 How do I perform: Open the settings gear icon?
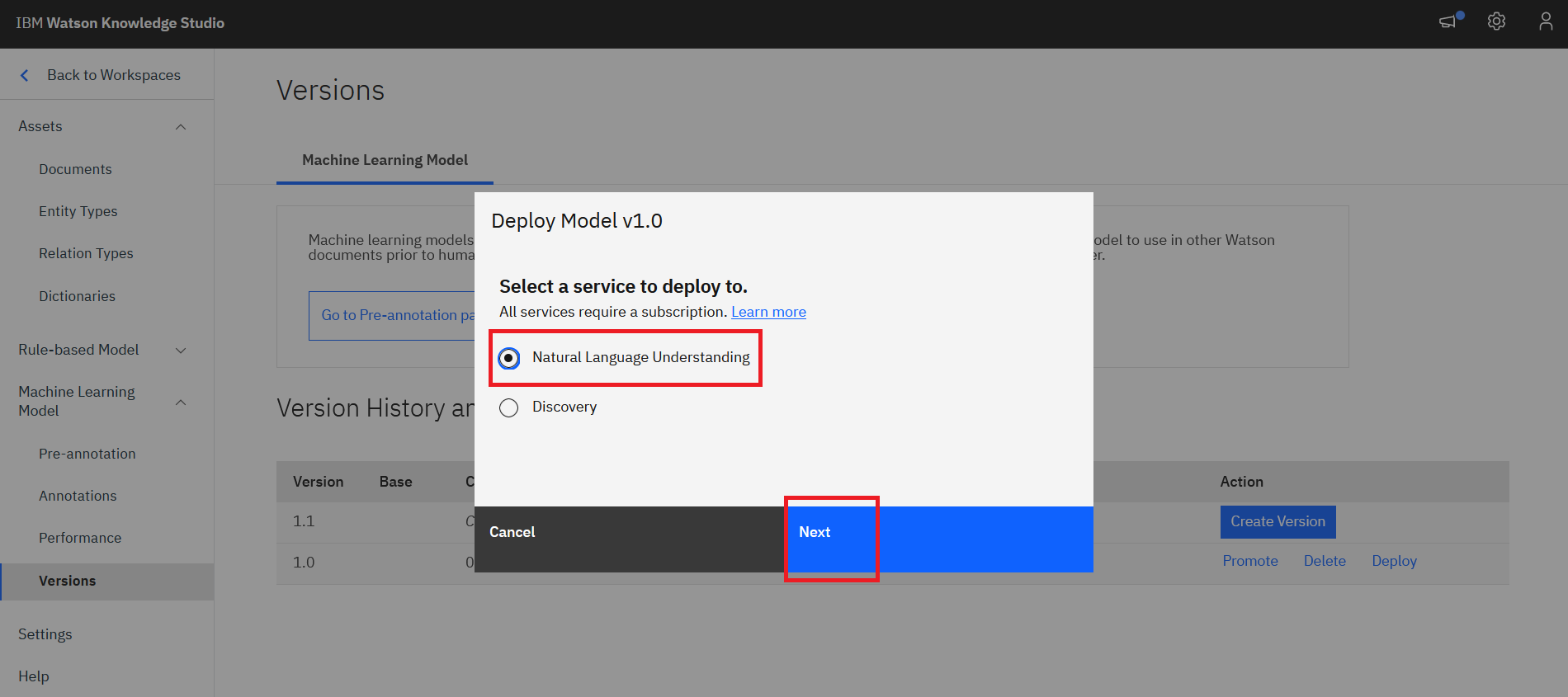[x=1496, y=21]
